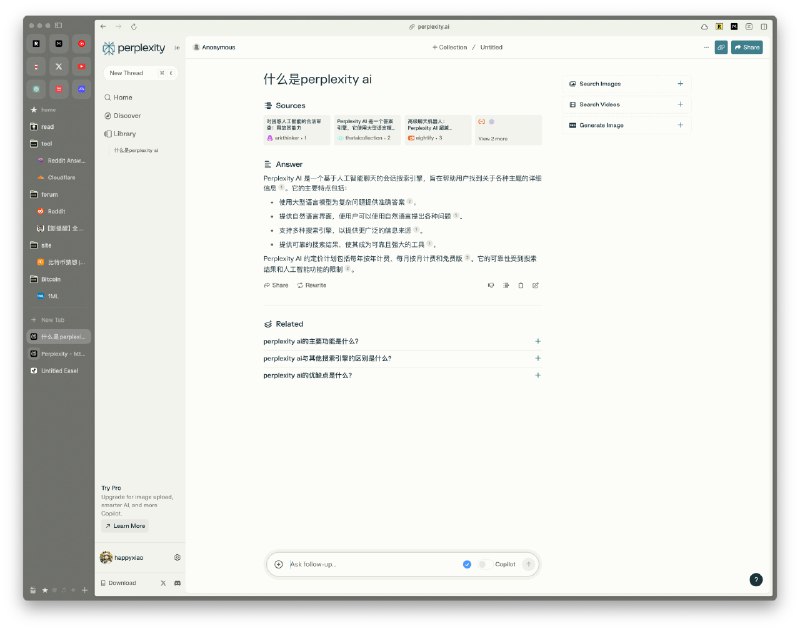Screen dimensions: 800x631
Task: Collapse the Perplexity sidebar
Action: coord(177,47)
